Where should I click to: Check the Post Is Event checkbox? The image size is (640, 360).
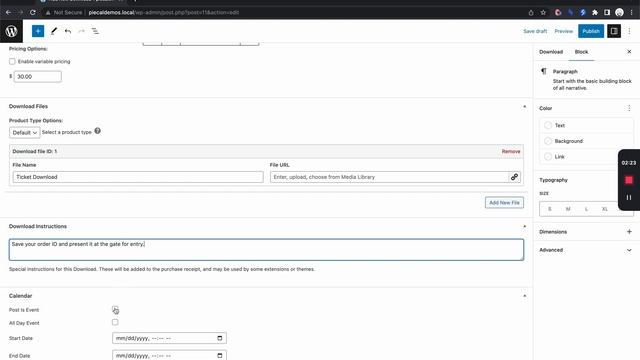(115, 309)
